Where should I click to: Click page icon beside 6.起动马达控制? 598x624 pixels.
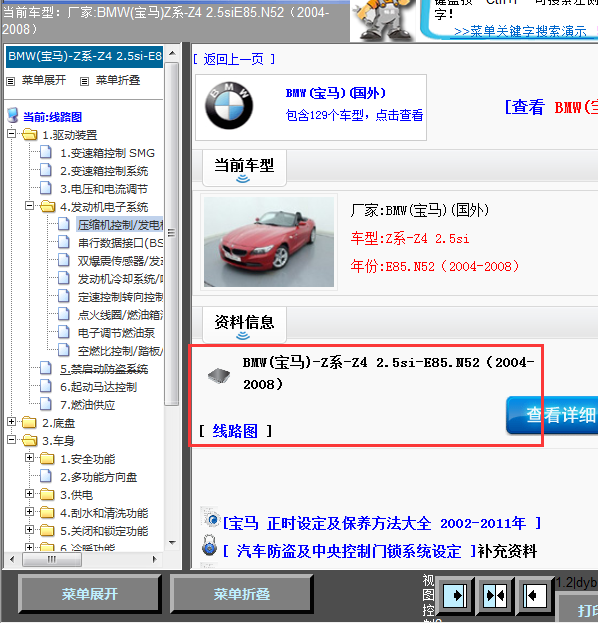click(x=46, y=386)
